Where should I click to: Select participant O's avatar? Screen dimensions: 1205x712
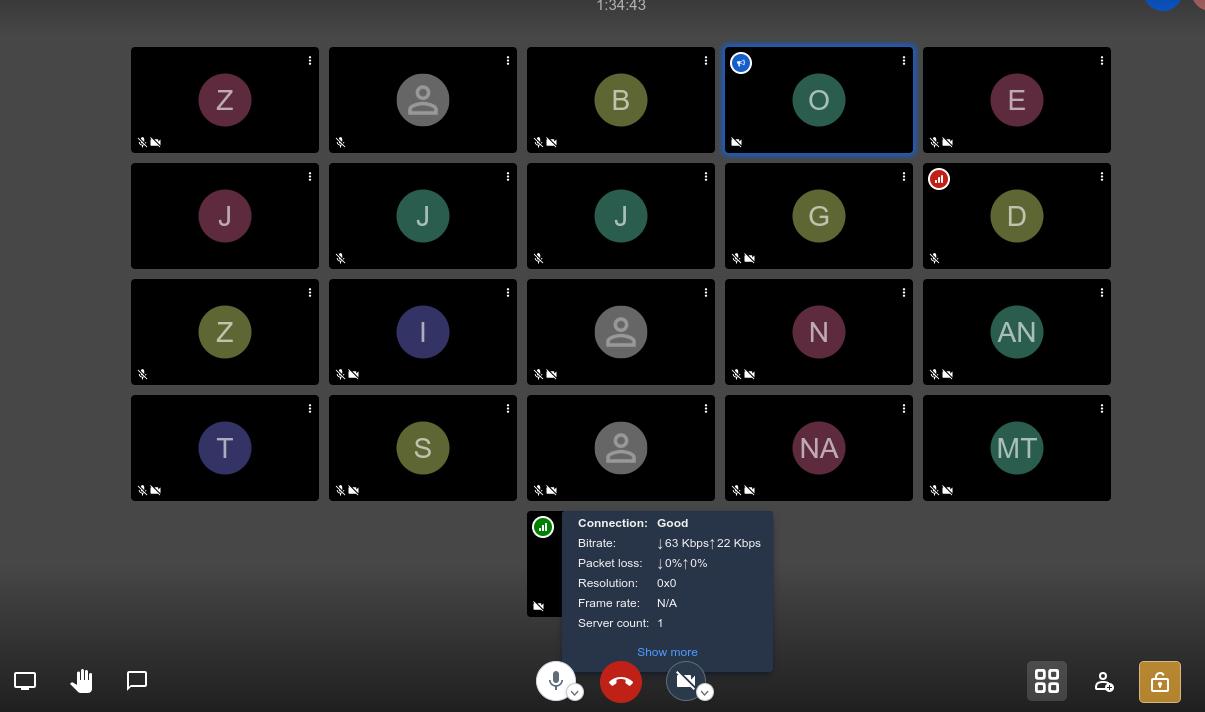(x=819, y=100)
